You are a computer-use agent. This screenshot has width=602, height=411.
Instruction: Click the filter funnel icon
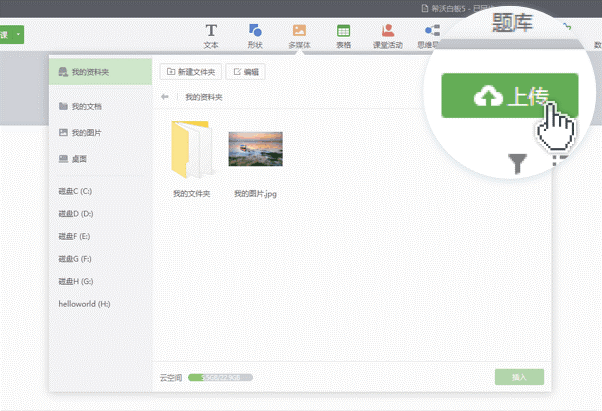coord(517,164)
